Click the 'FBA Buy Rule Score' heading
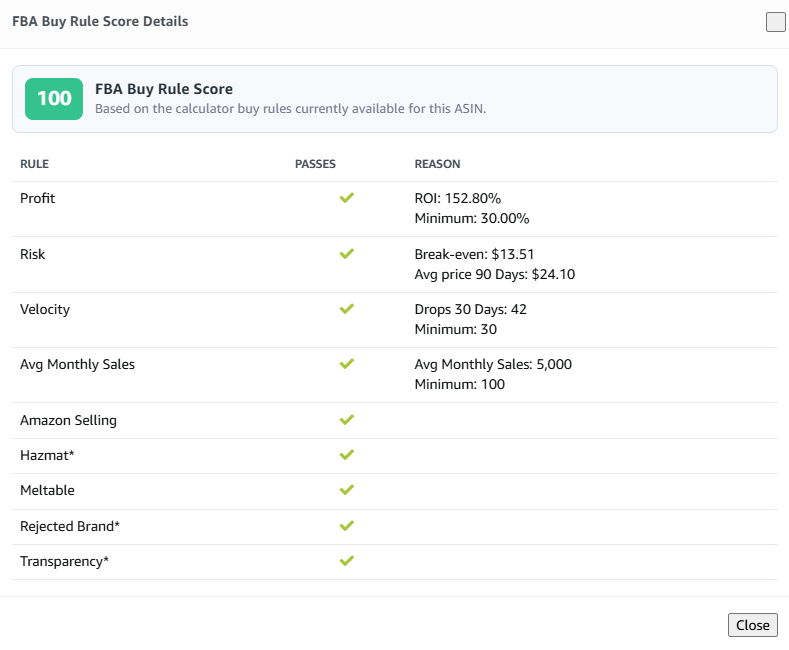Viewport: 789px width, 650px height. (x=164, y=89)
